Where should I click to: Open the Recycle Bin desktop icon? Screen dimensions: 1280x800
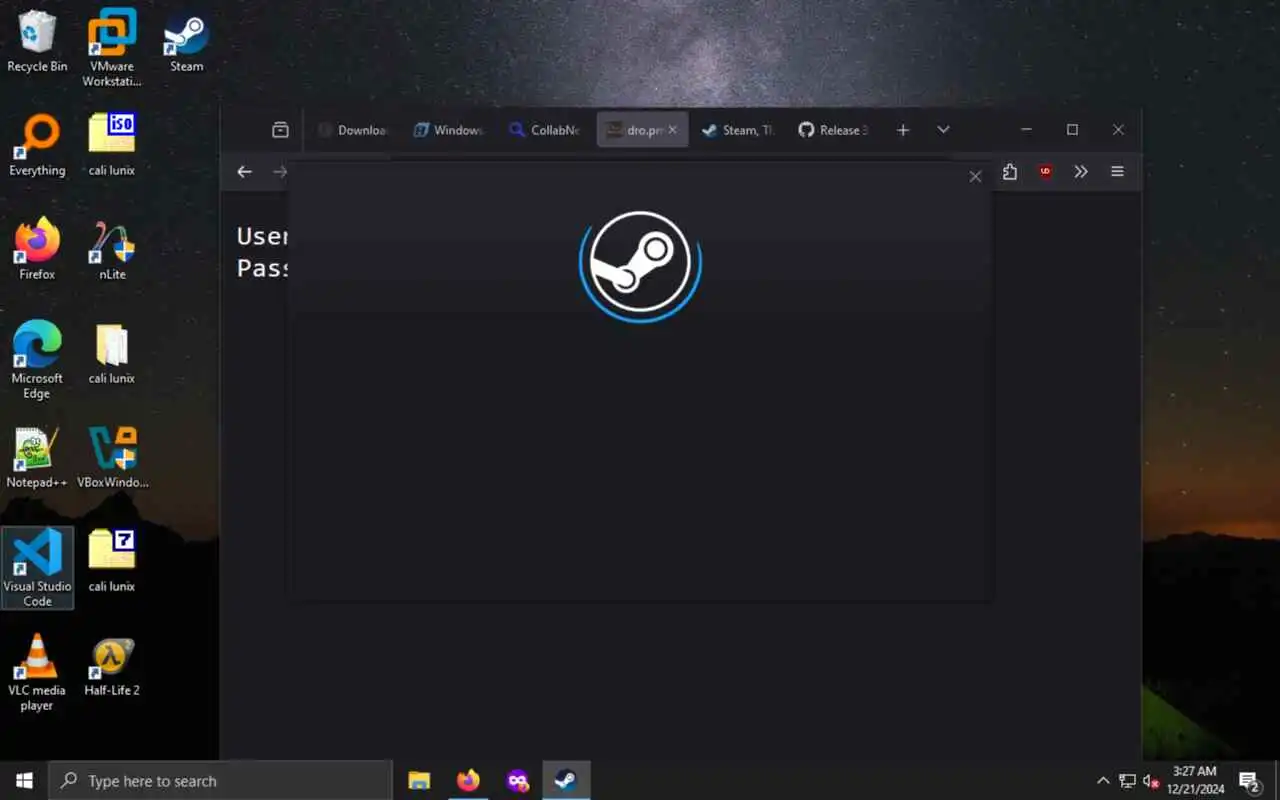click(37, 41)
